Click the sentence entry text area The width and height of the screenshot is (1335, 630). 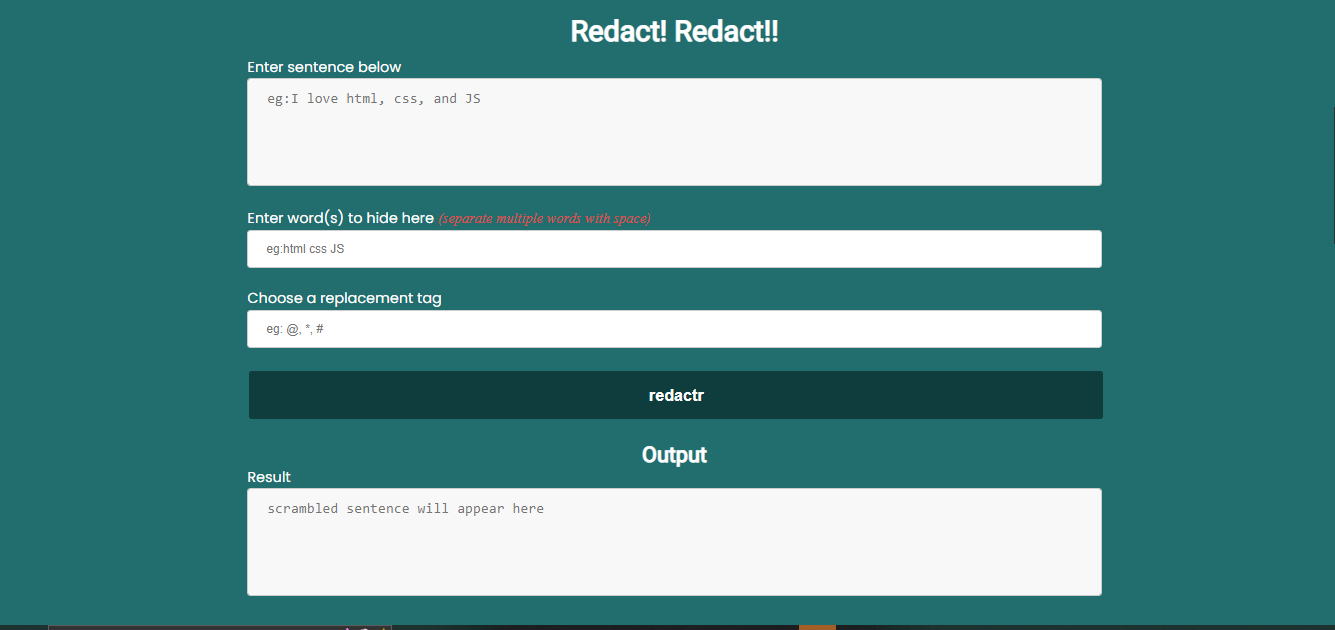674,140
